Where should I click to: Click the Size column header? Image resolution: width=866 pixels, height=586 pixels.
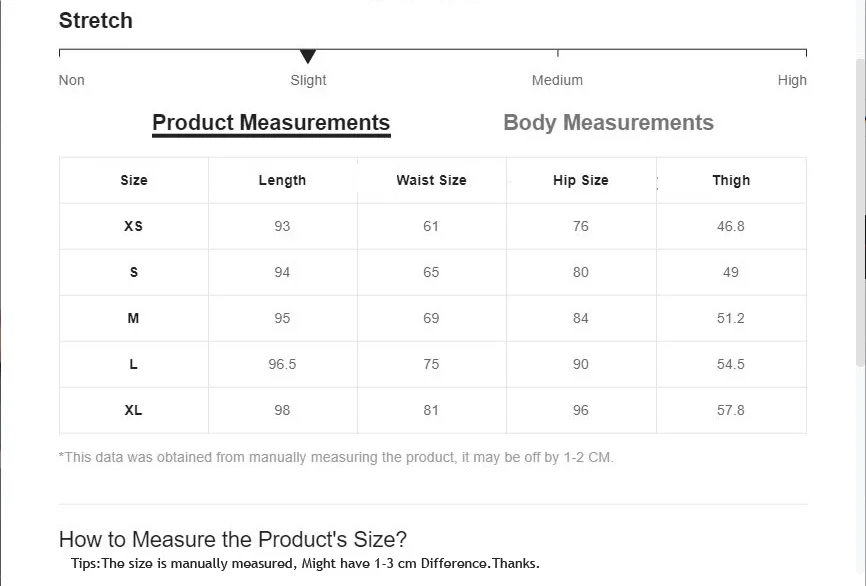coord(134,180)
